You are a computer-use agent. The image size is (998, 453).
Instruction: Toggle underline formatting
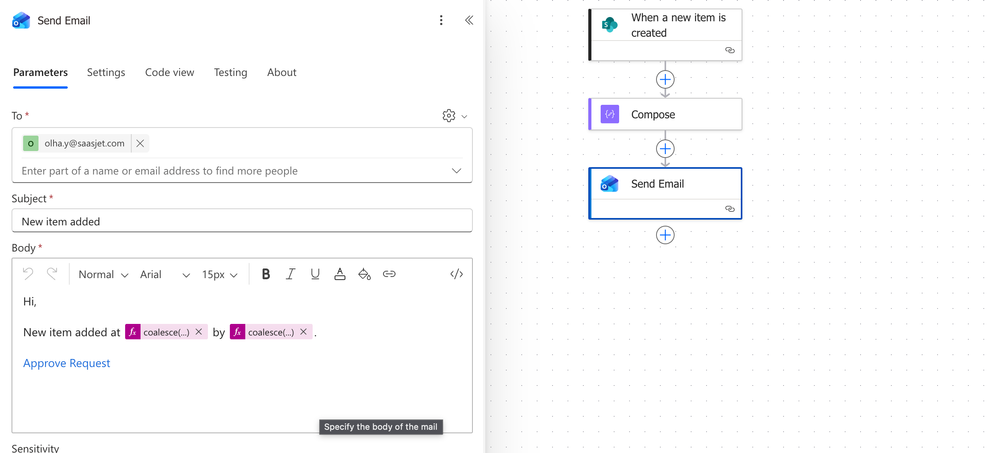[314, 274]
